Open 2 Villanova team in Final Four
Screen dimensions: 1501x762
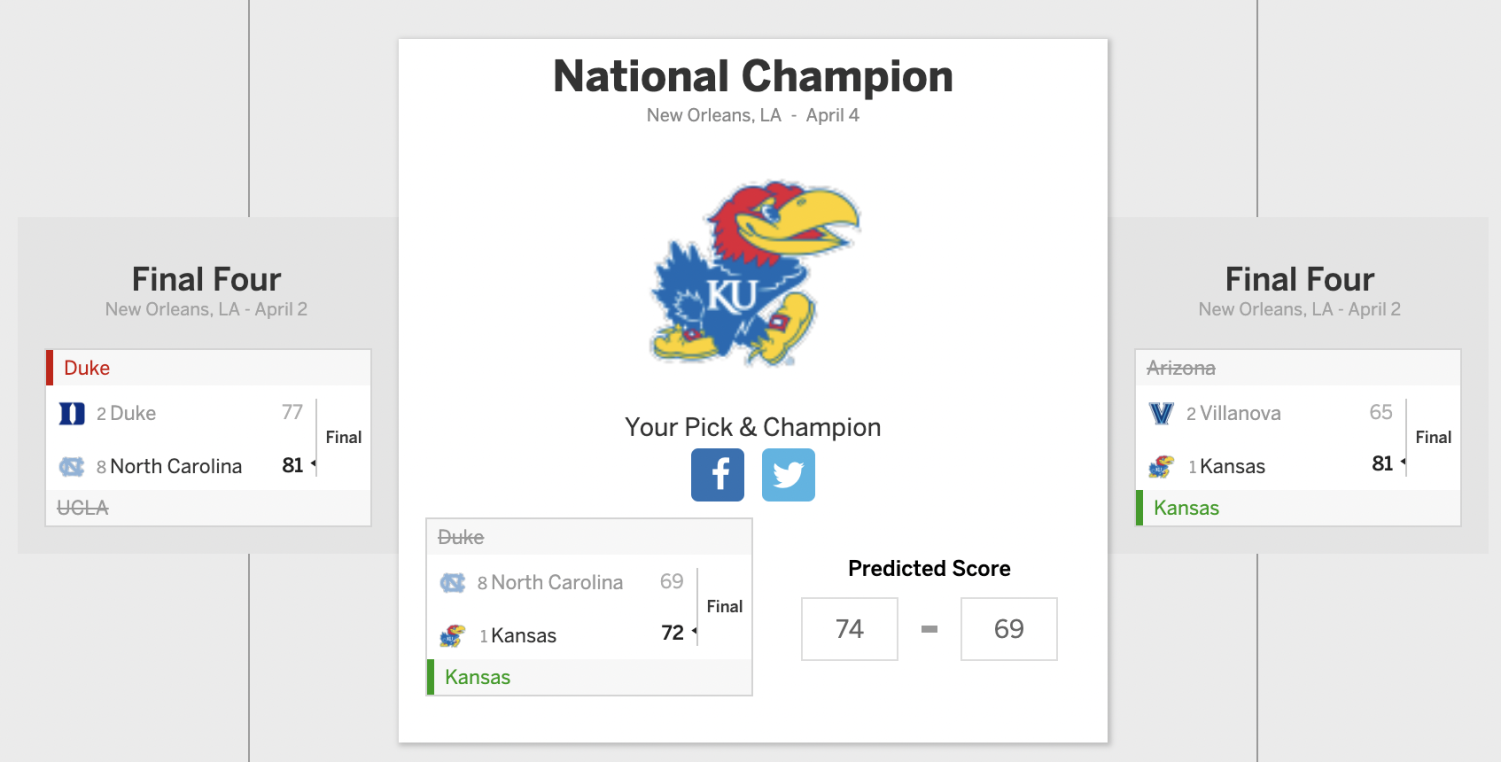[x=1233, y=413]
